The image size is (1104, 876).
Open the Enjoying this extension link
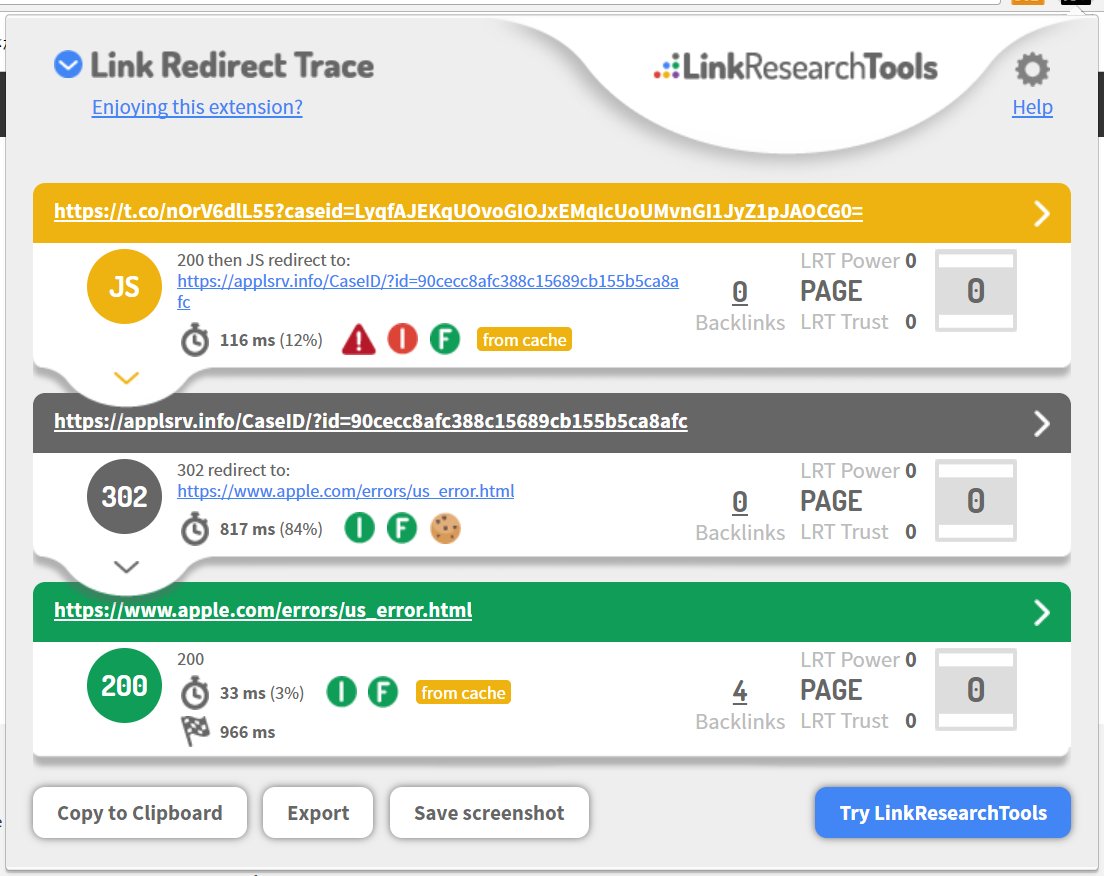coord(197,107)
